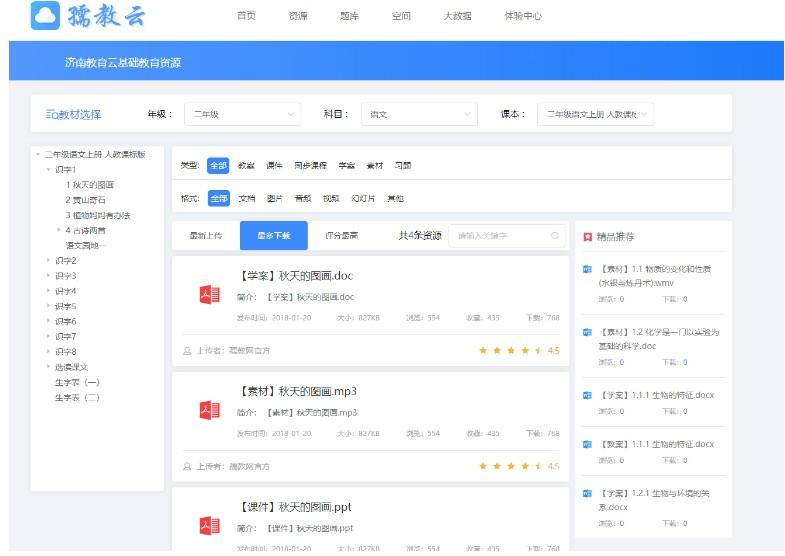The image size is (785, 556).
Task: Click the red file icon for 【素材】秋天的图画.mp3
Action: click(x=209, y=410)
